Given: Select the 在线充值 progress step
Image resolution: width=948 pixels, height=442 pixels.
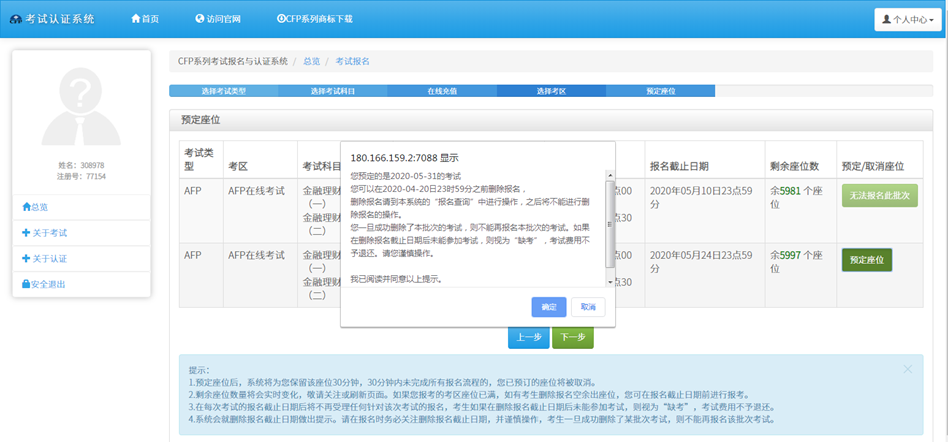Looking at the screenshot, I should (x=442, y=91).
